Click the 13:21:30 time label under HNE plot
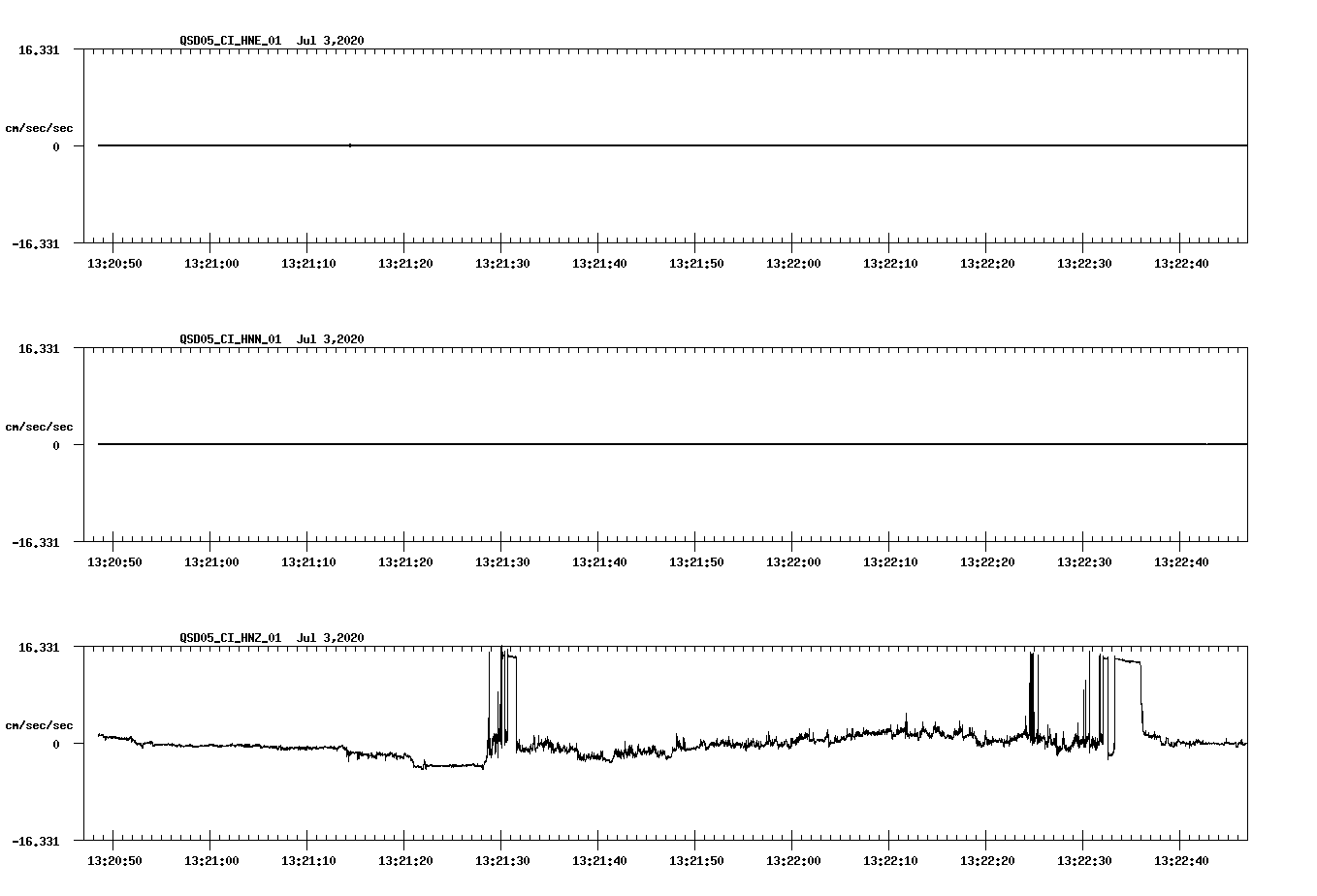 point(502,264)
